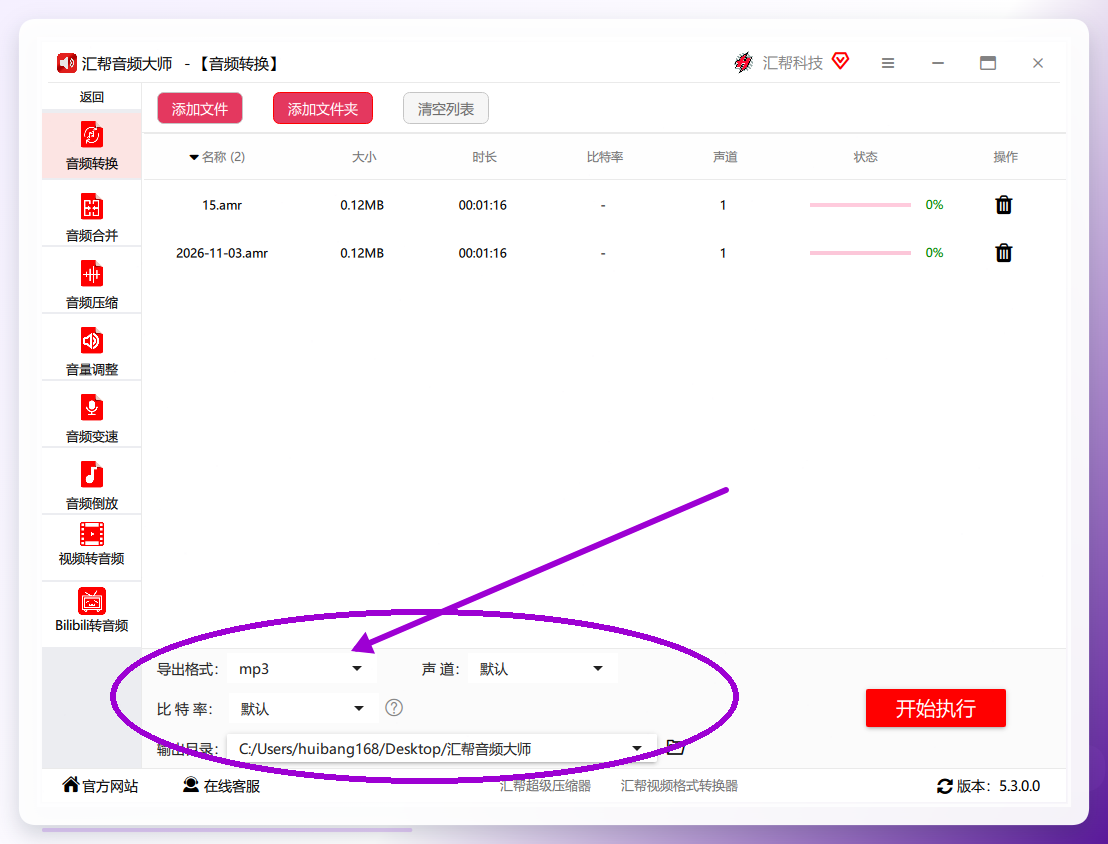Click the 声道 column header
This screenshot has height=844, width=1108.
pos(725,157)
